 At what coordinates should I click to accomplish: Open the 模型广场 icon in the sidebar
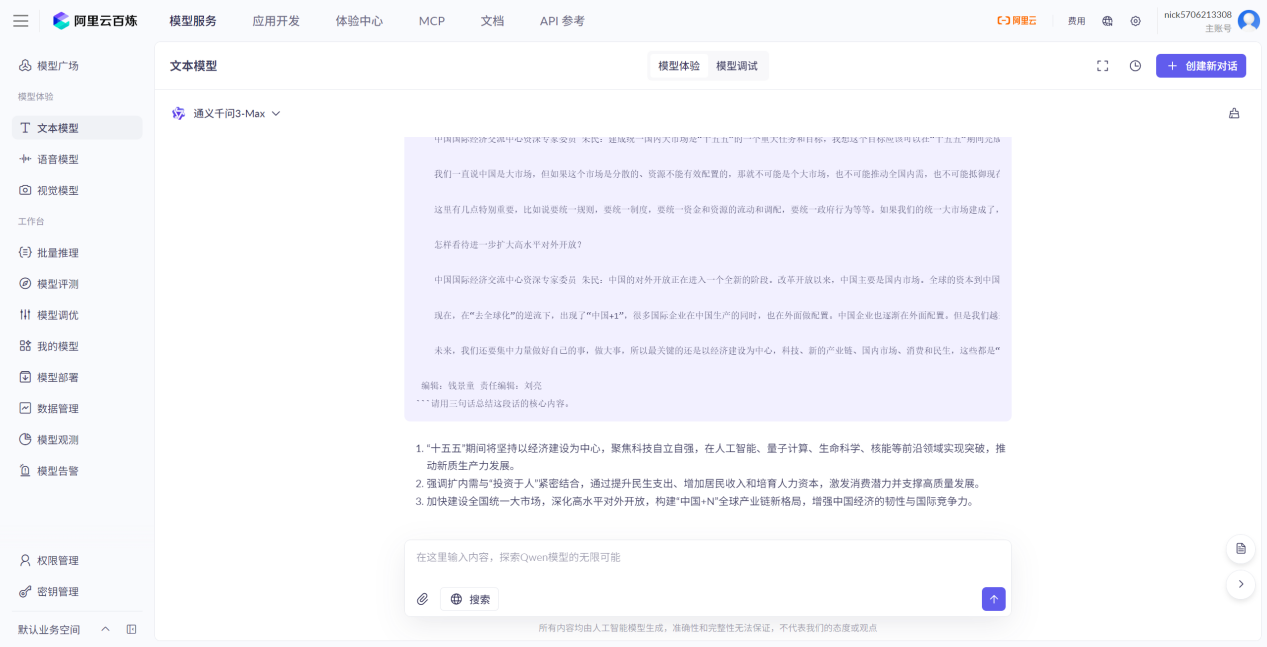click(25, 66)
